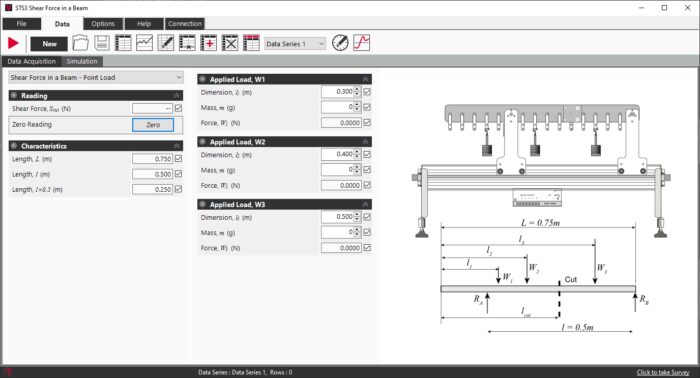
Task: Open the data table view icon
Action: (123, 43)
